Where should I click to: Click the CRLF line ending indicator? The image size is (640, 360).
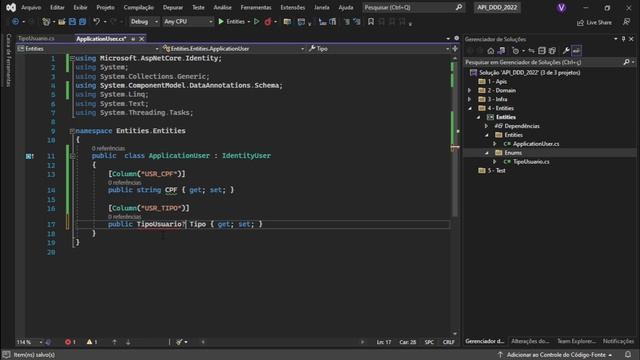(x=449, y=342)
